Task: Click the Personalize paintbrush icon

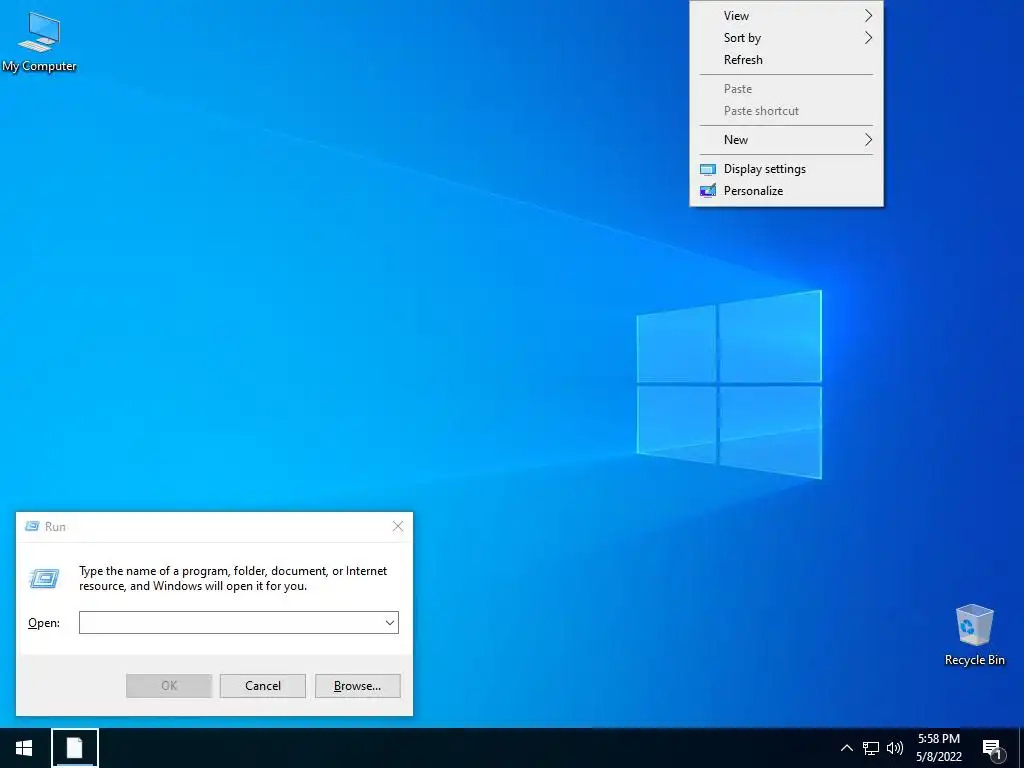Action: [708, 191]
